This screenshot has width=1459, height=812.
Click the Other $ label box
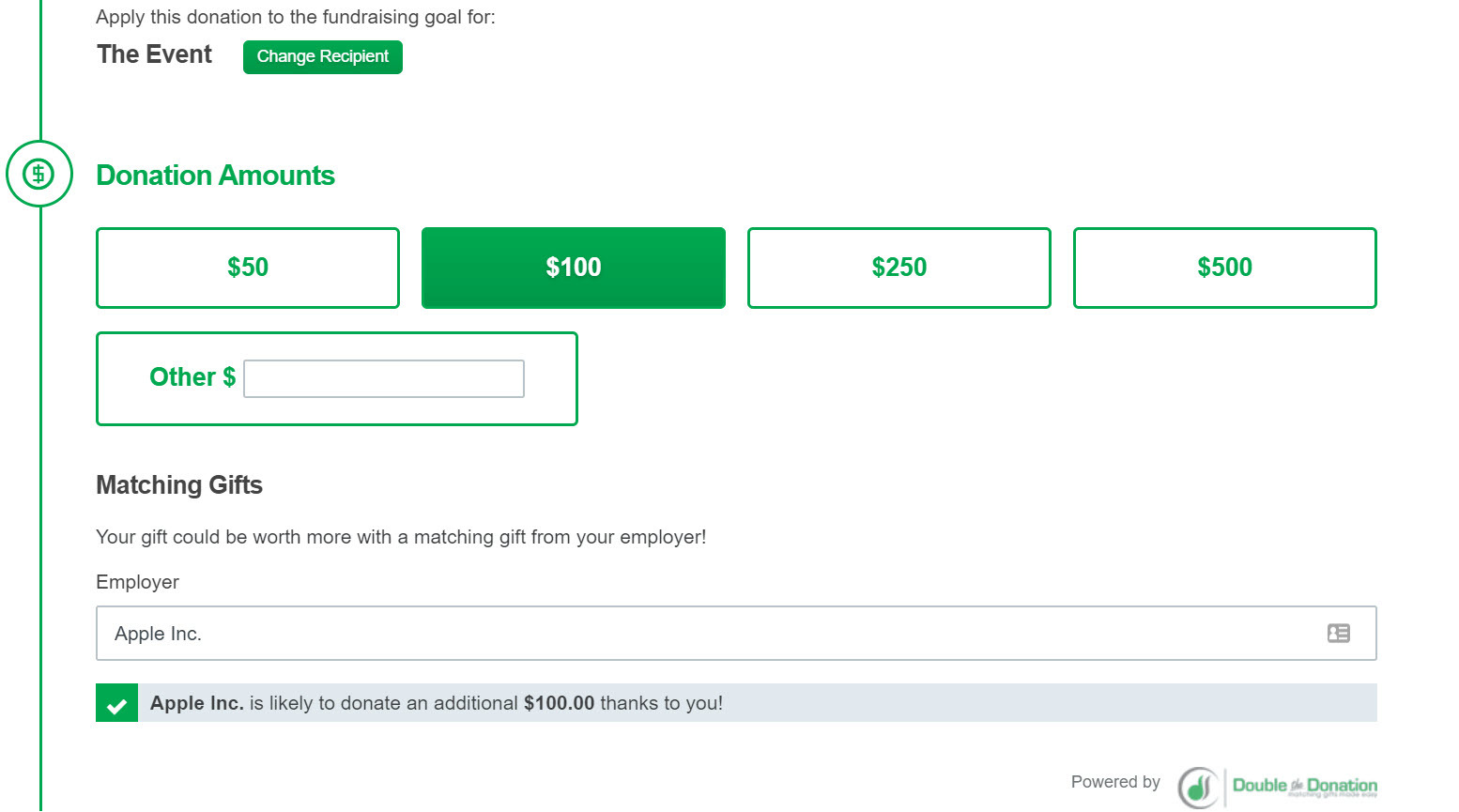point(337,378)
